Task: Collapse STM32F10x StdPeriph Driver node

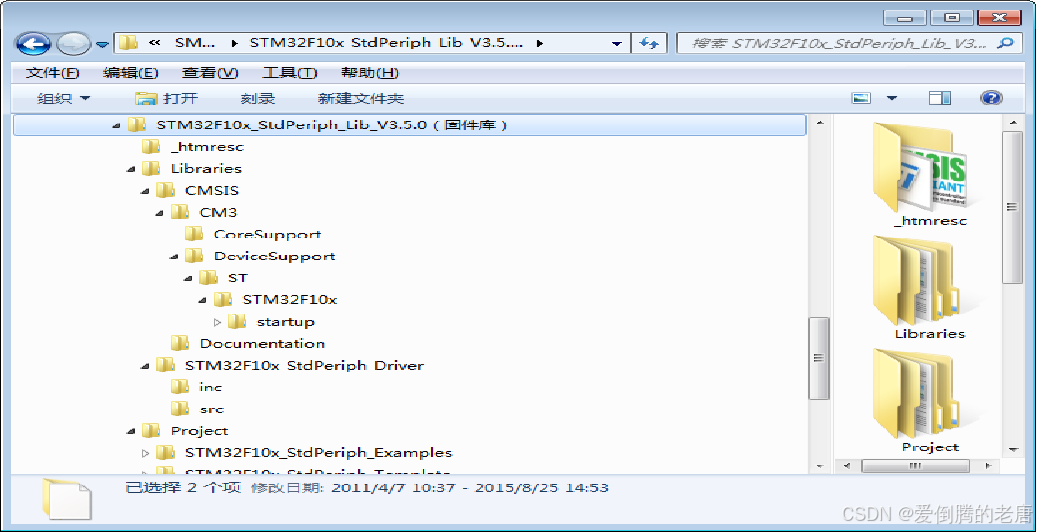Action: (x=145, y=365)
